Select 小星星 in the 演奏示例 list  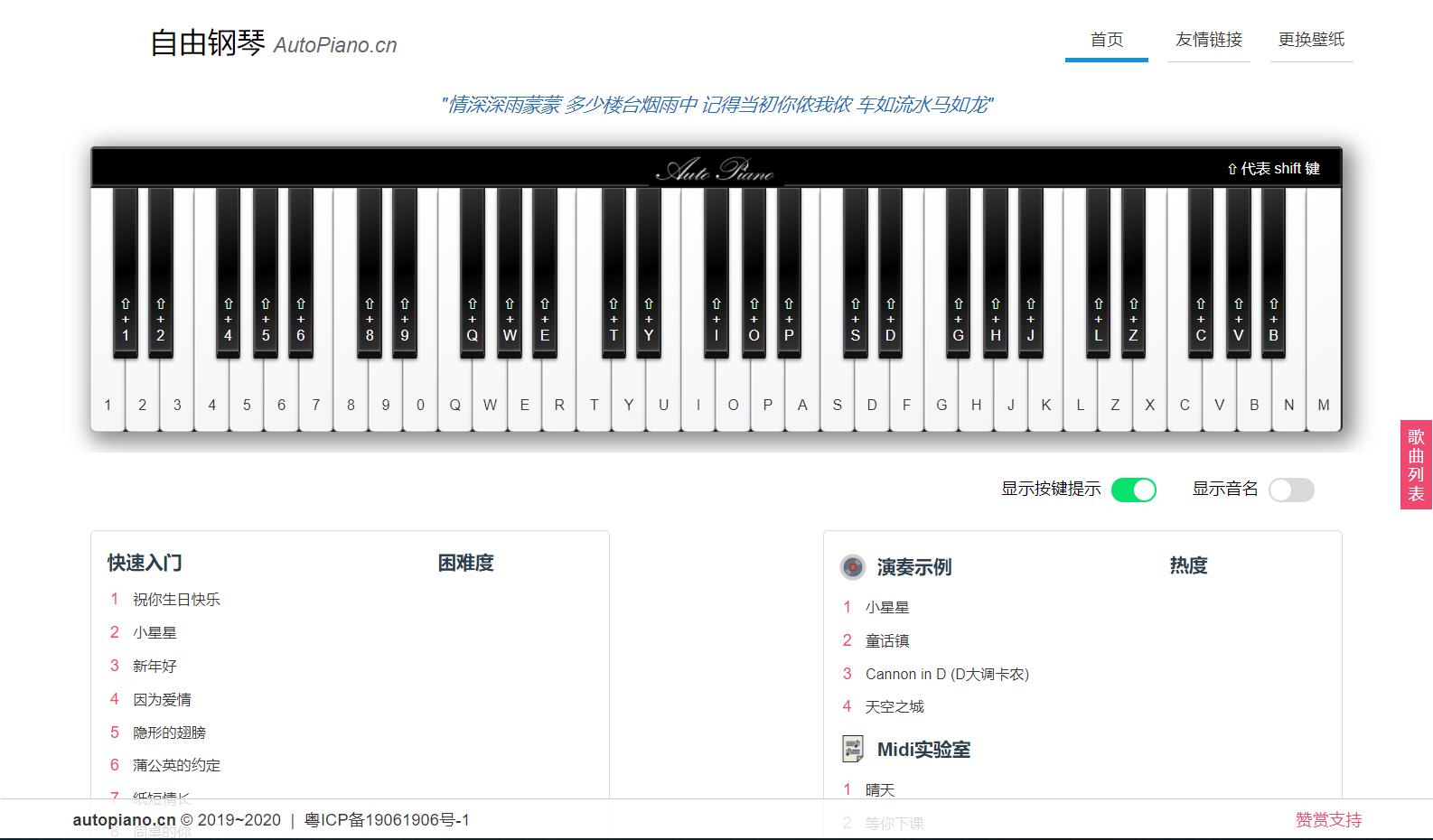(887, 607)
